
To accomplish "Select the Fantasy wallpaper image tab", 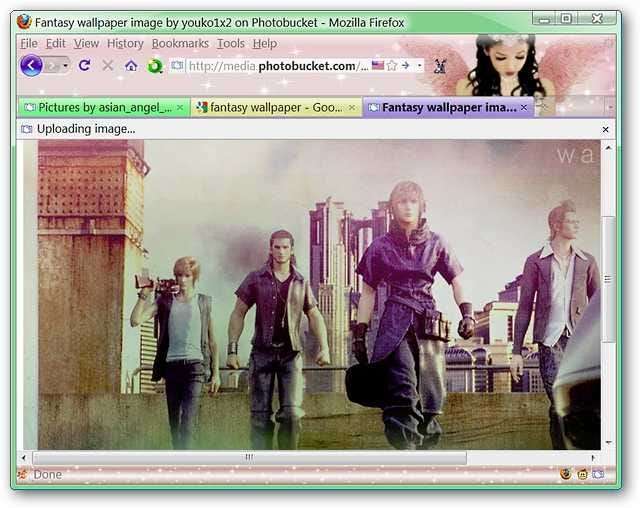I will 448,107.
